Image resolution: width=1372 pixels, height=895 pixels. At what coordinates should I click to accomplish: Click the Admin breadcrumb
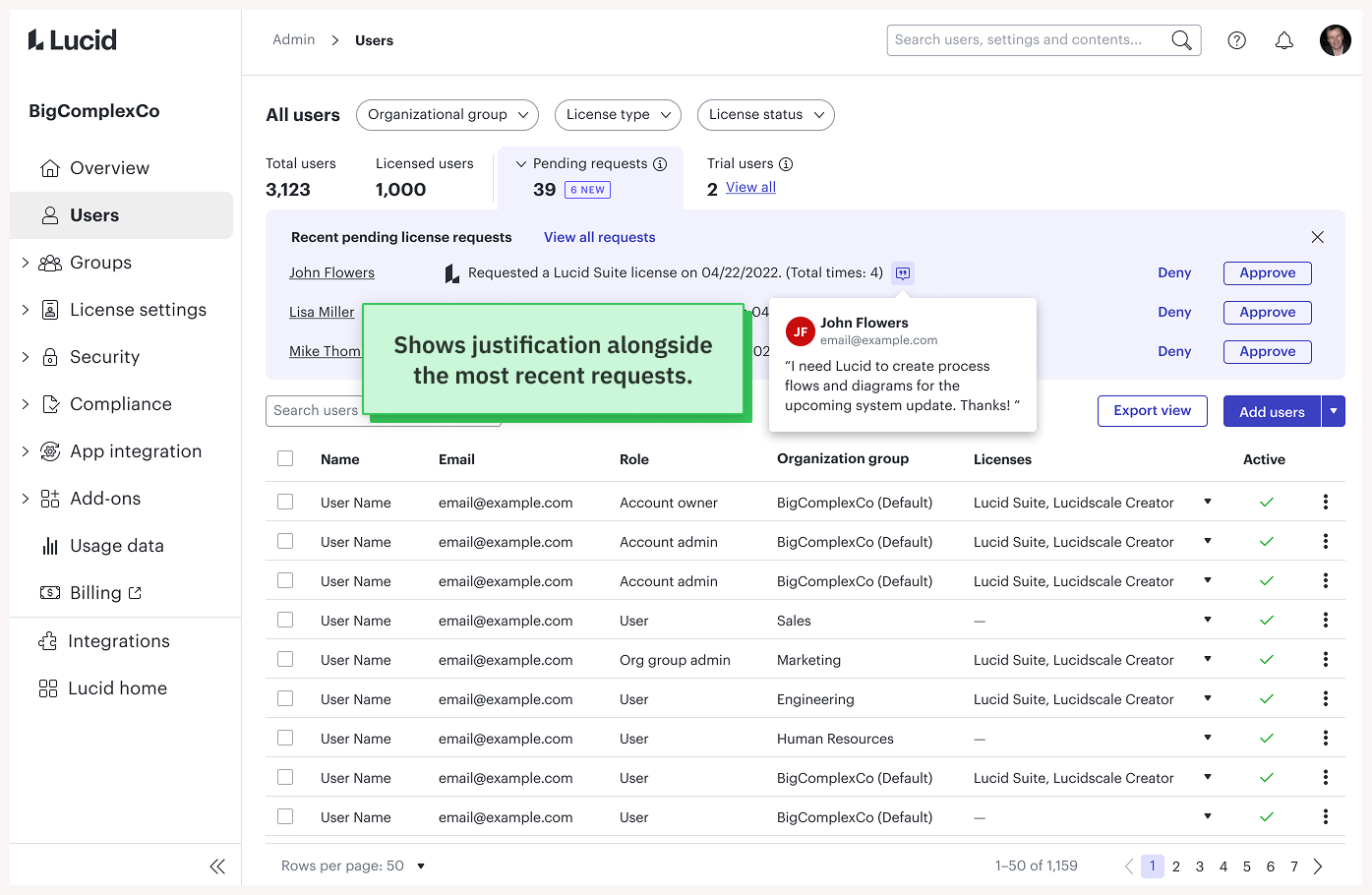coord(294,40)
